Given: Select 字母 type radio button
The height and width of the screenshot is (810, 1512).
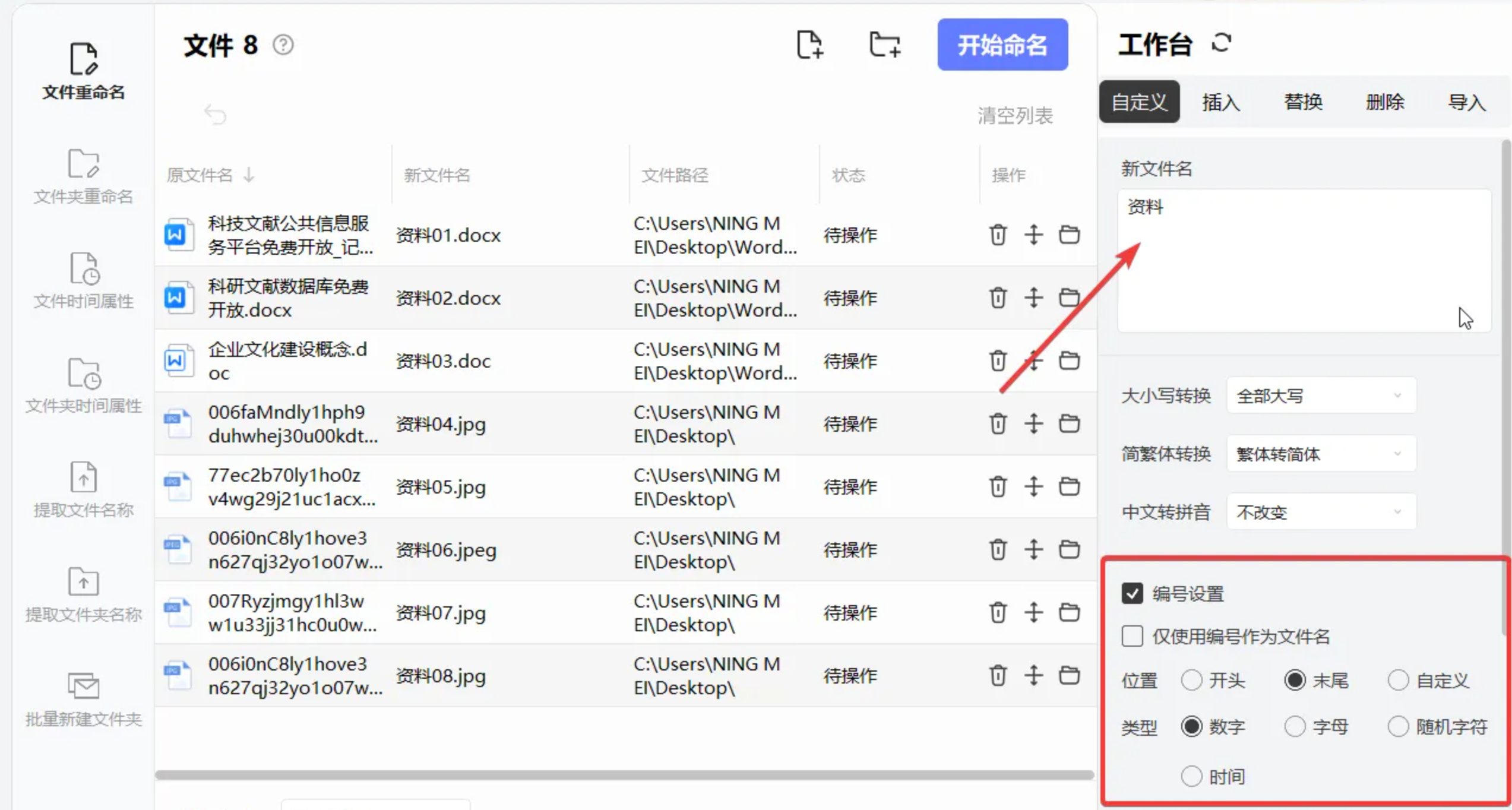Looking at the screenshot, I should (x=1295, y=726).
